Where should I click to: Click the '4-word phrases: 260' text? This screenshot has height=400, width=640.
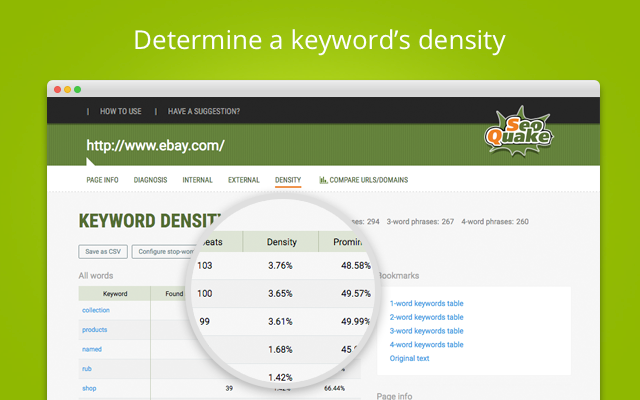[495, 222]
